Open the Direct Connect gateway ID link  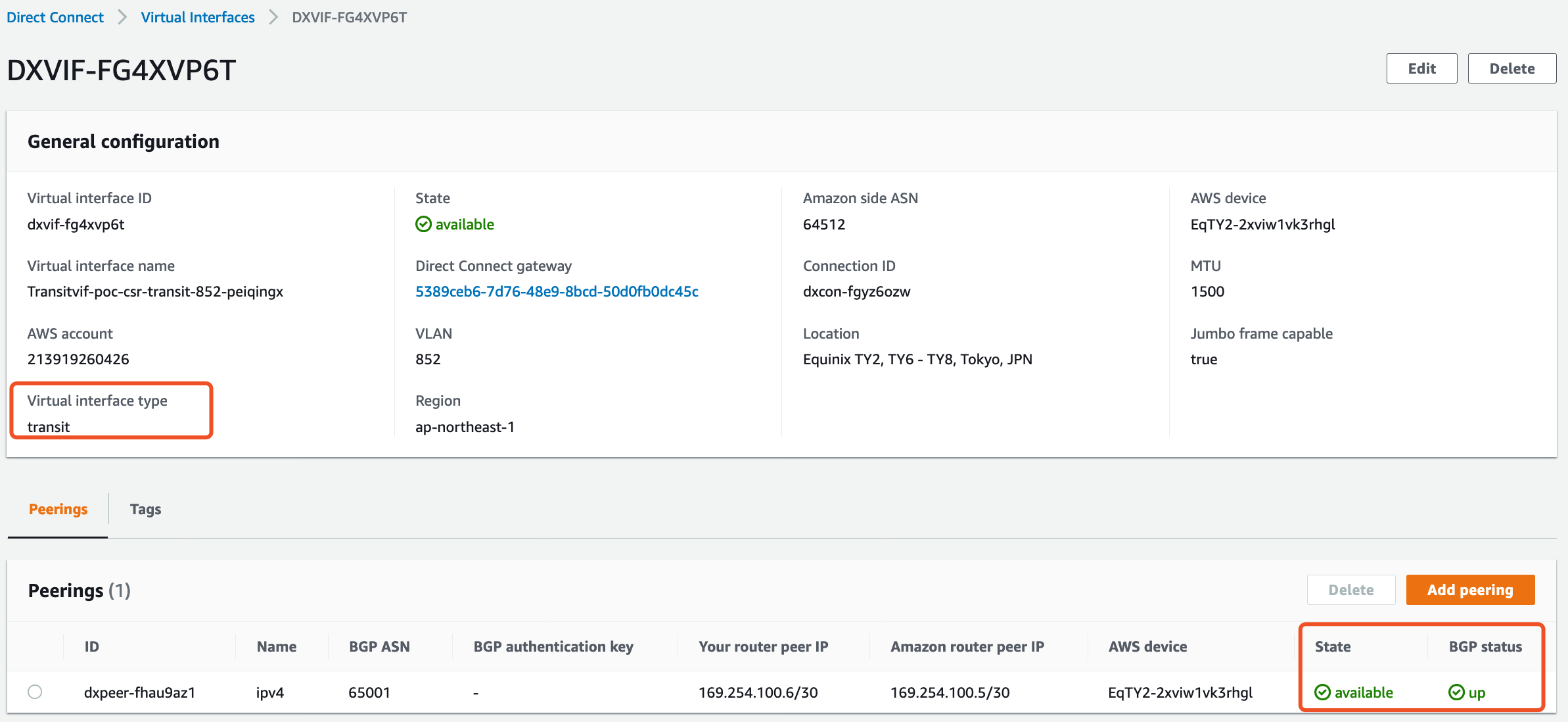(x=557, y=291)
